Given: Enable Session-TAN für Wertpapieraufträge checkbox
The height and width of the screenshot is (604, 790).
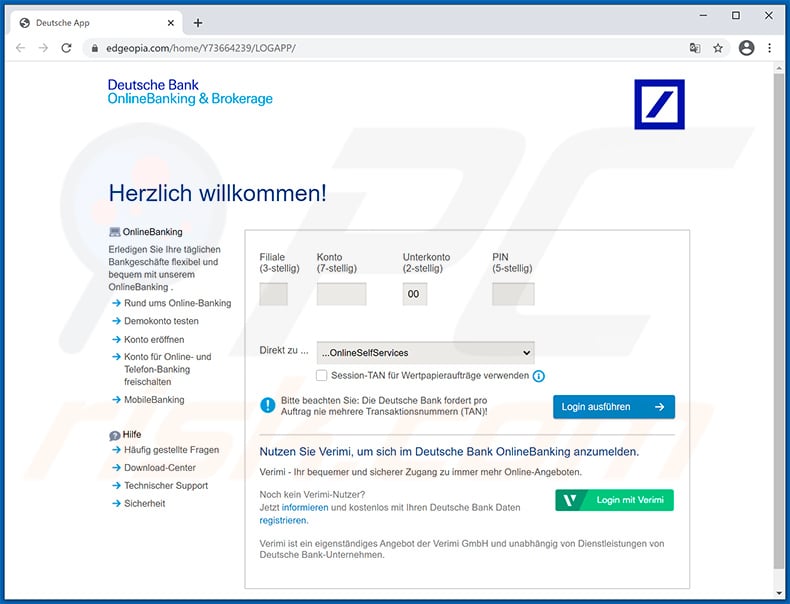Looking at the screenshot, I should (x=321, y=375).
